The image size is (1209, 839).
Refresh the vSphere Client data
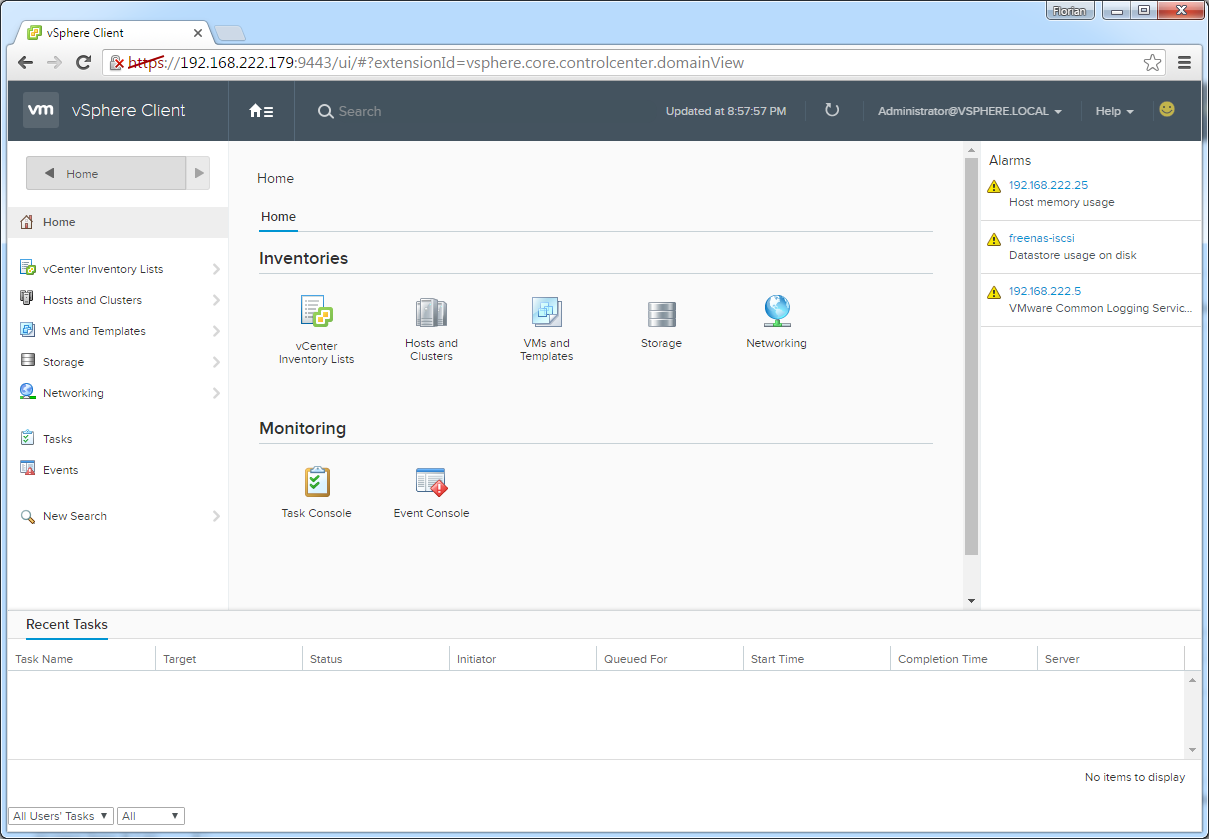pos(832,110)
